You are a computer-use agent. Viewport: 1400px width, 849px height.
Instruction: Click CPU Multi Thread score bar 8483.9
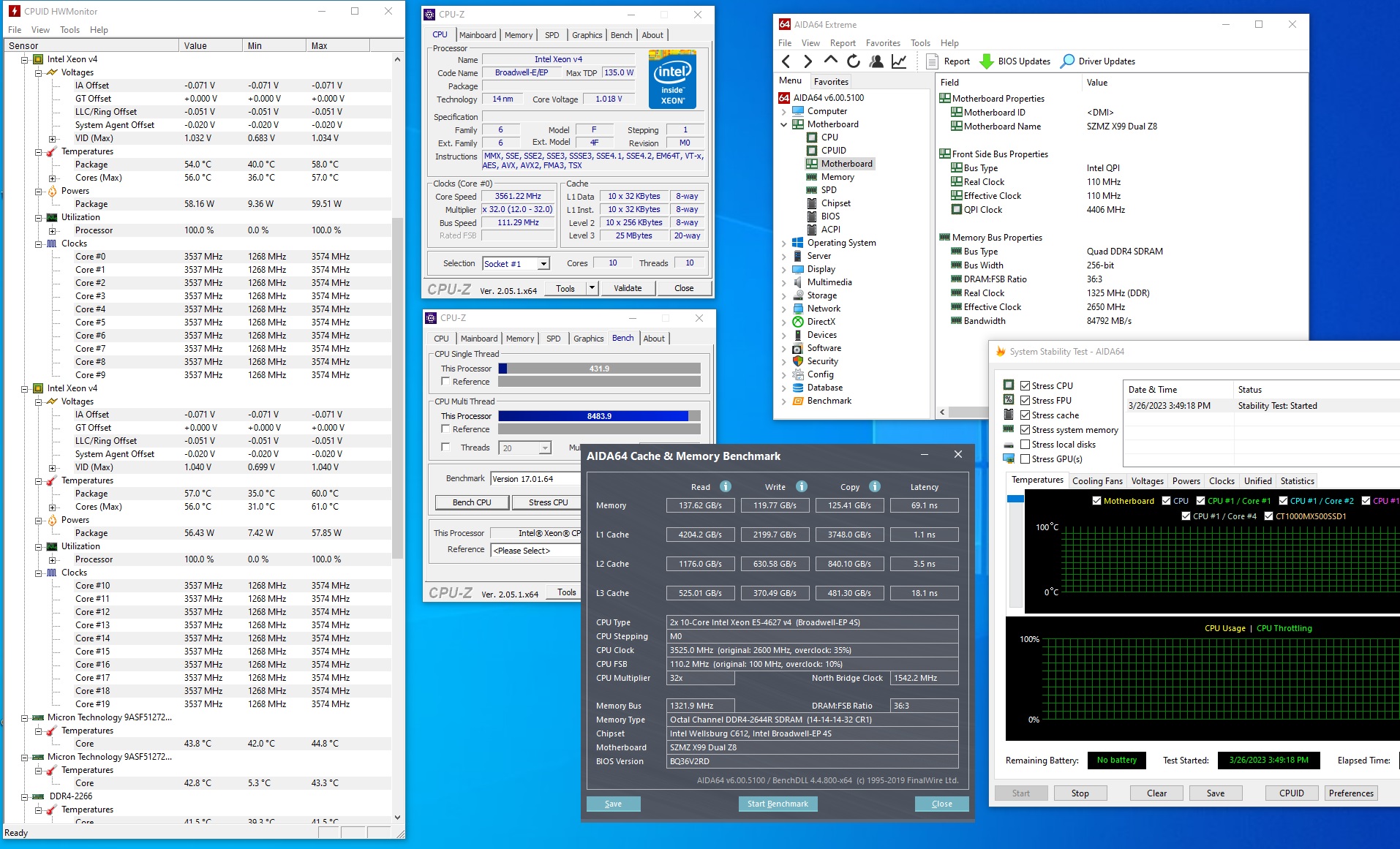[x=600, y=416]
